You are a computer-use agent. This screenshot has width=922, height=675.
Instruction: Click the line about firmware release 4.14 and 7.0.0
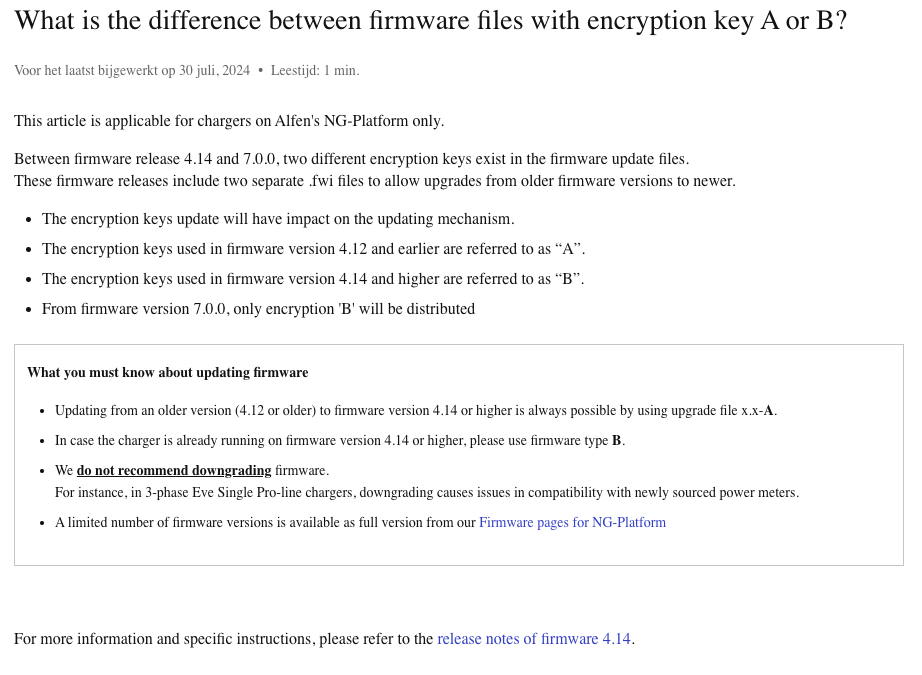tap(351, 159)
